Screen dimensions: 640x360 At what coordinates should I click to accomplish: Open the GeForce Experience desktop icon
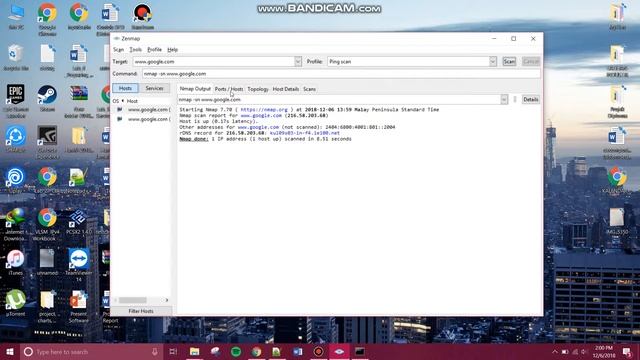(x=47, y=142)
